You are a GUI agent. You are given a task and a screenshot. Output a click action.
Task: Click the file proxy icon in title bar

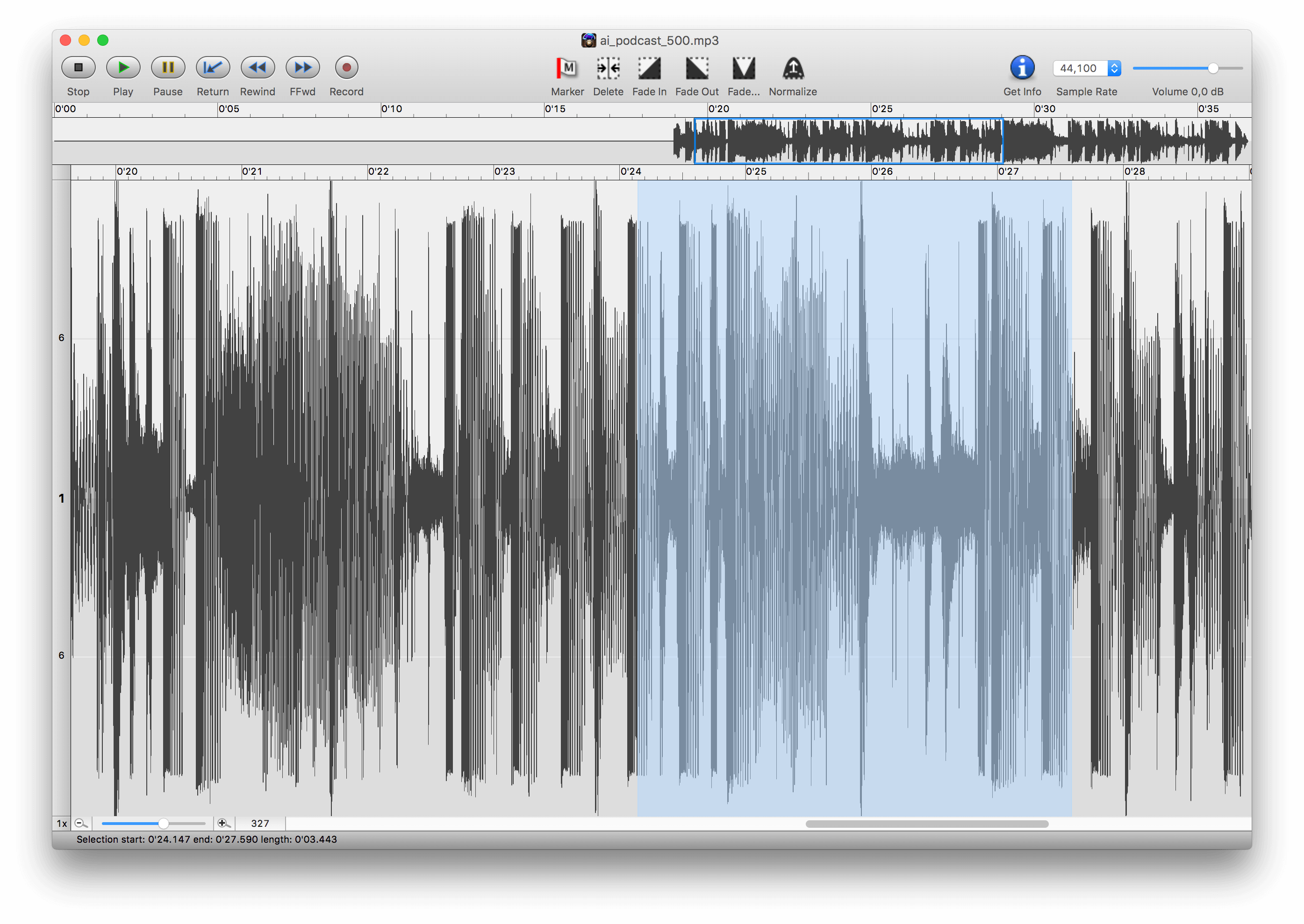588,40
